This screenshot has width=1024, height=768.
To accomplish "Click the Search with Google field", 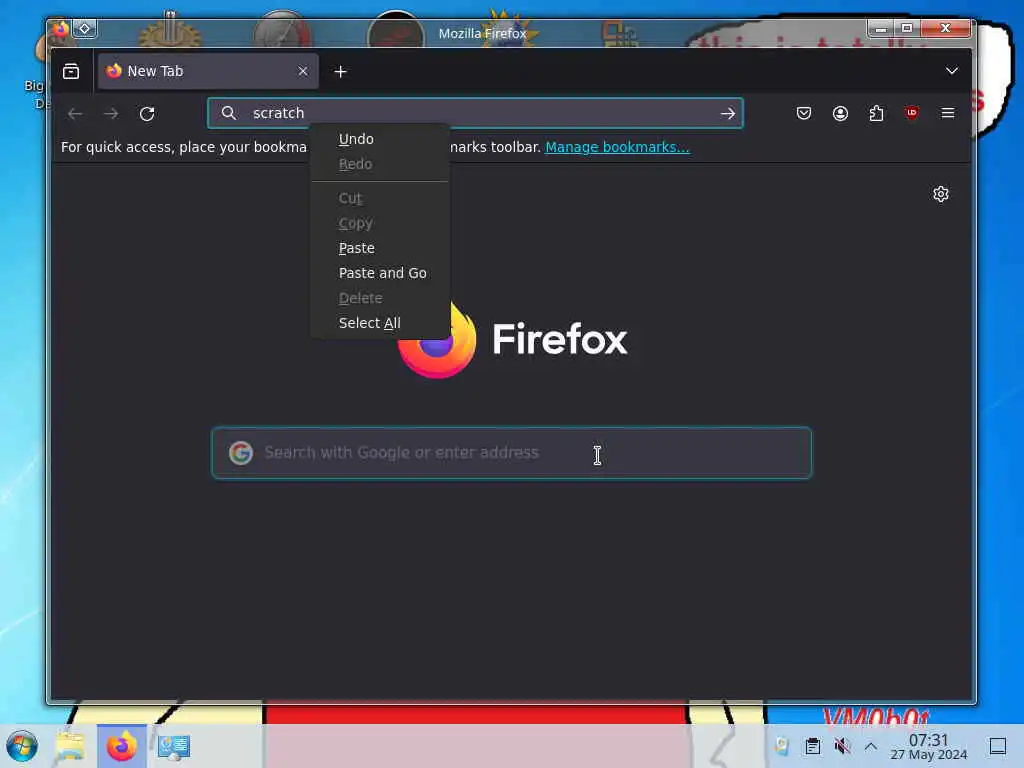I will tap(511, 453).
